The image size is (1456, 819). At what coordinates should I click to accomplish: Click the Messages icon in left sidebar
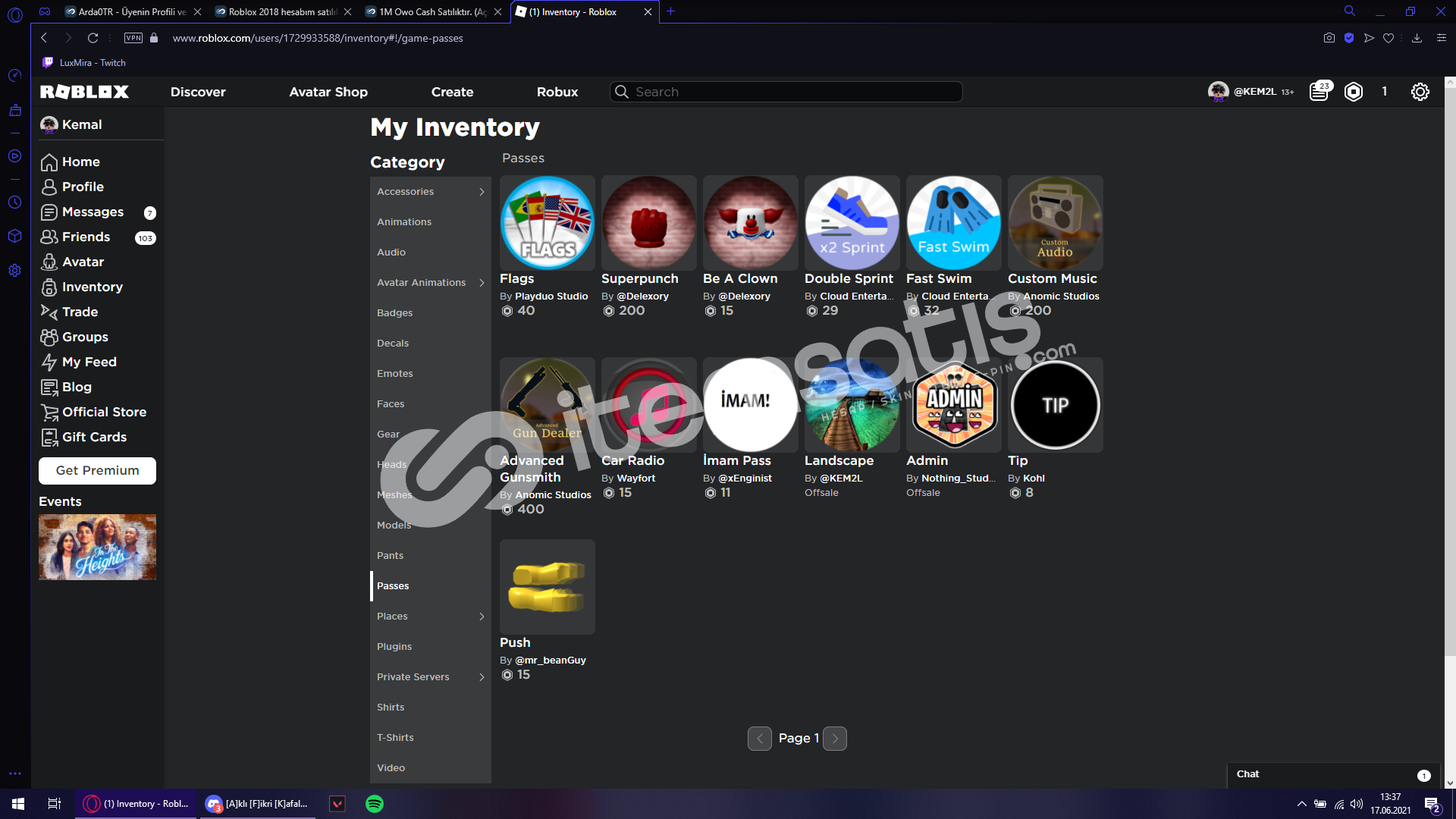49,212
